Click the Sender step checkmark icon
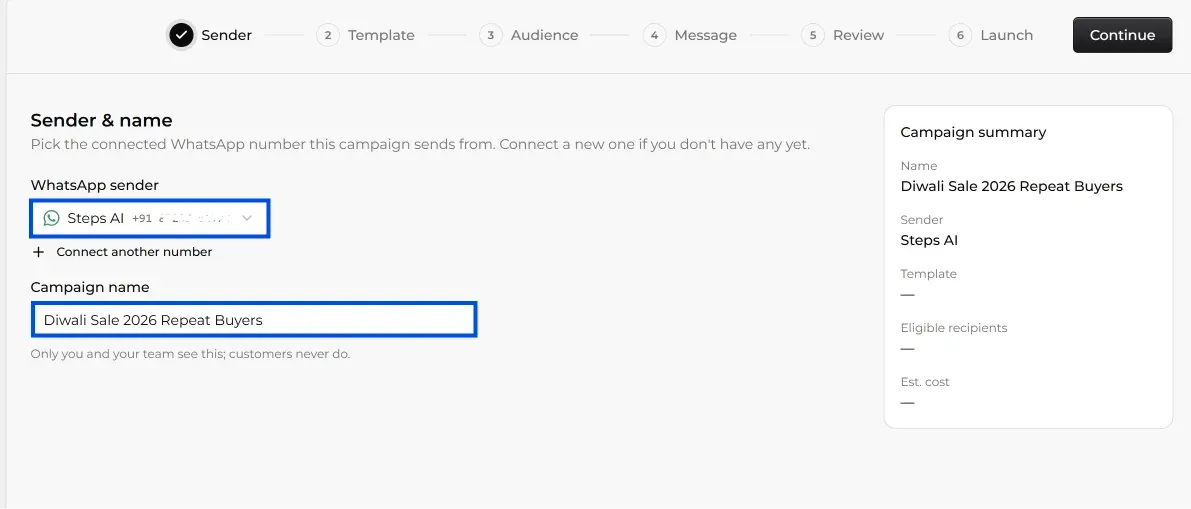 click(182, 35)
